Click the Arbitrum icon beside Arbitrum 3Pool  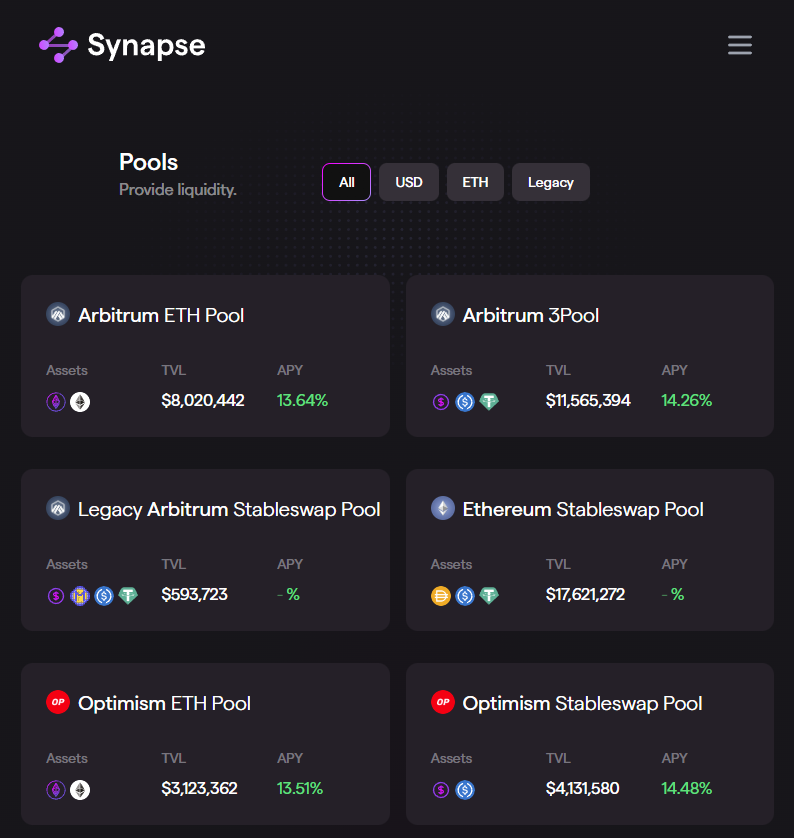coord(442,315)
